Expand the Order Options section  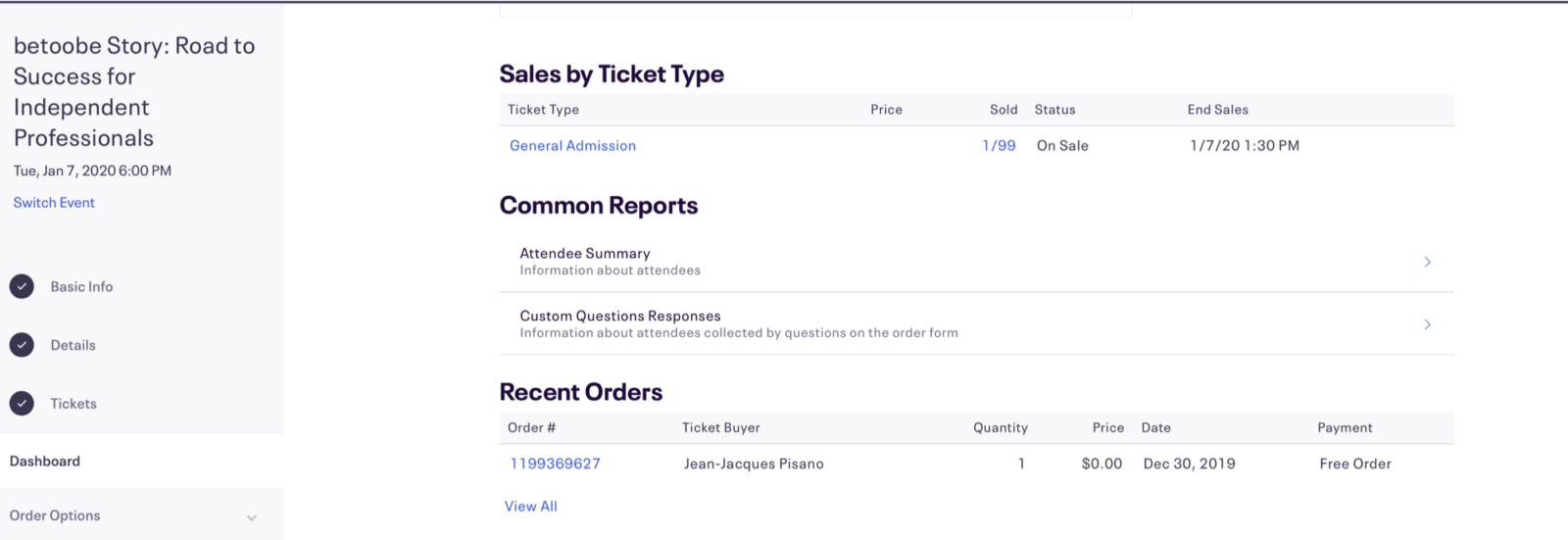pyautogui.click(x=252, y=517)
